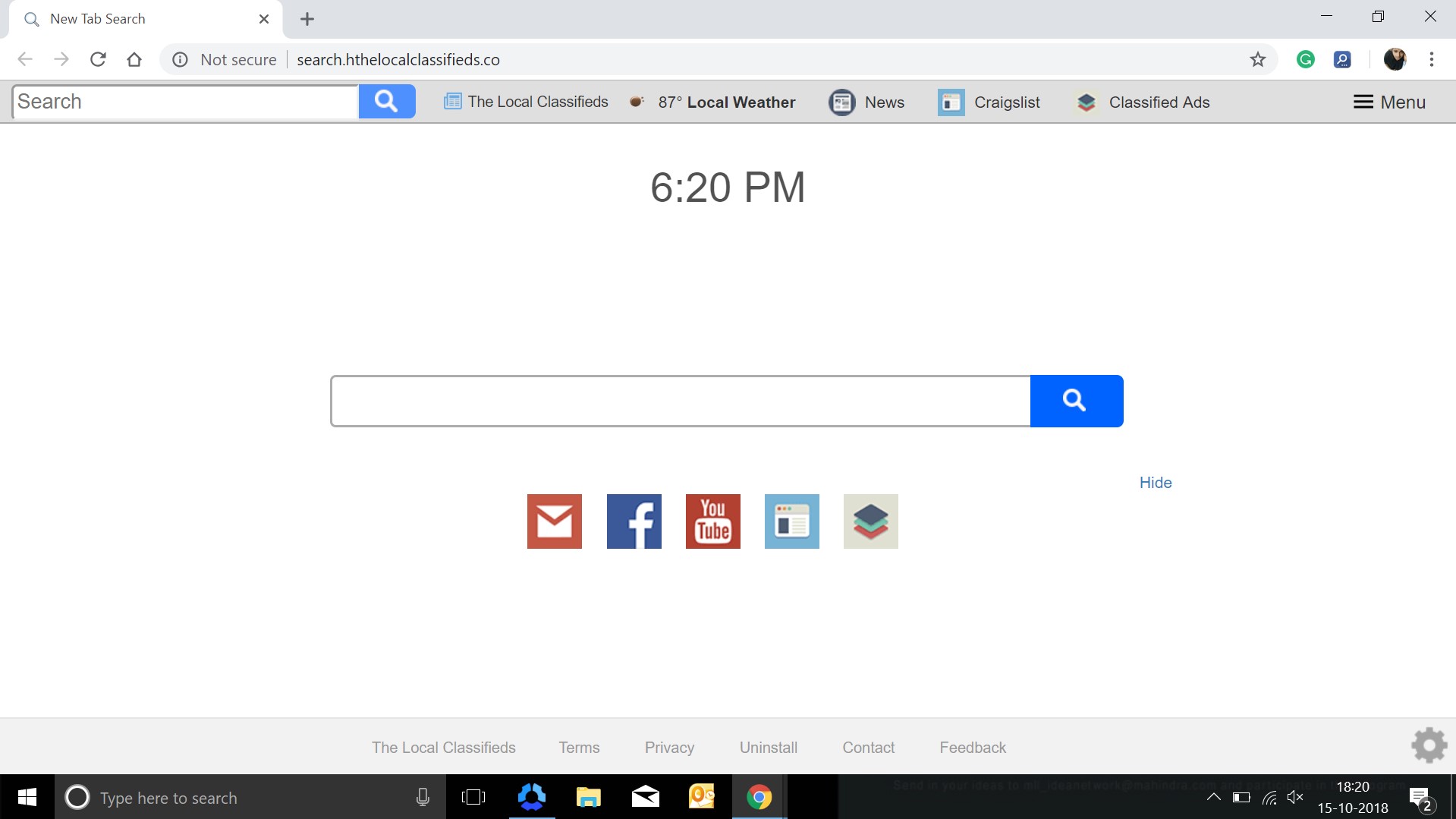Open Chrome's three-dot options menu
This screenshot has width=1456, height=819.
1431,59
